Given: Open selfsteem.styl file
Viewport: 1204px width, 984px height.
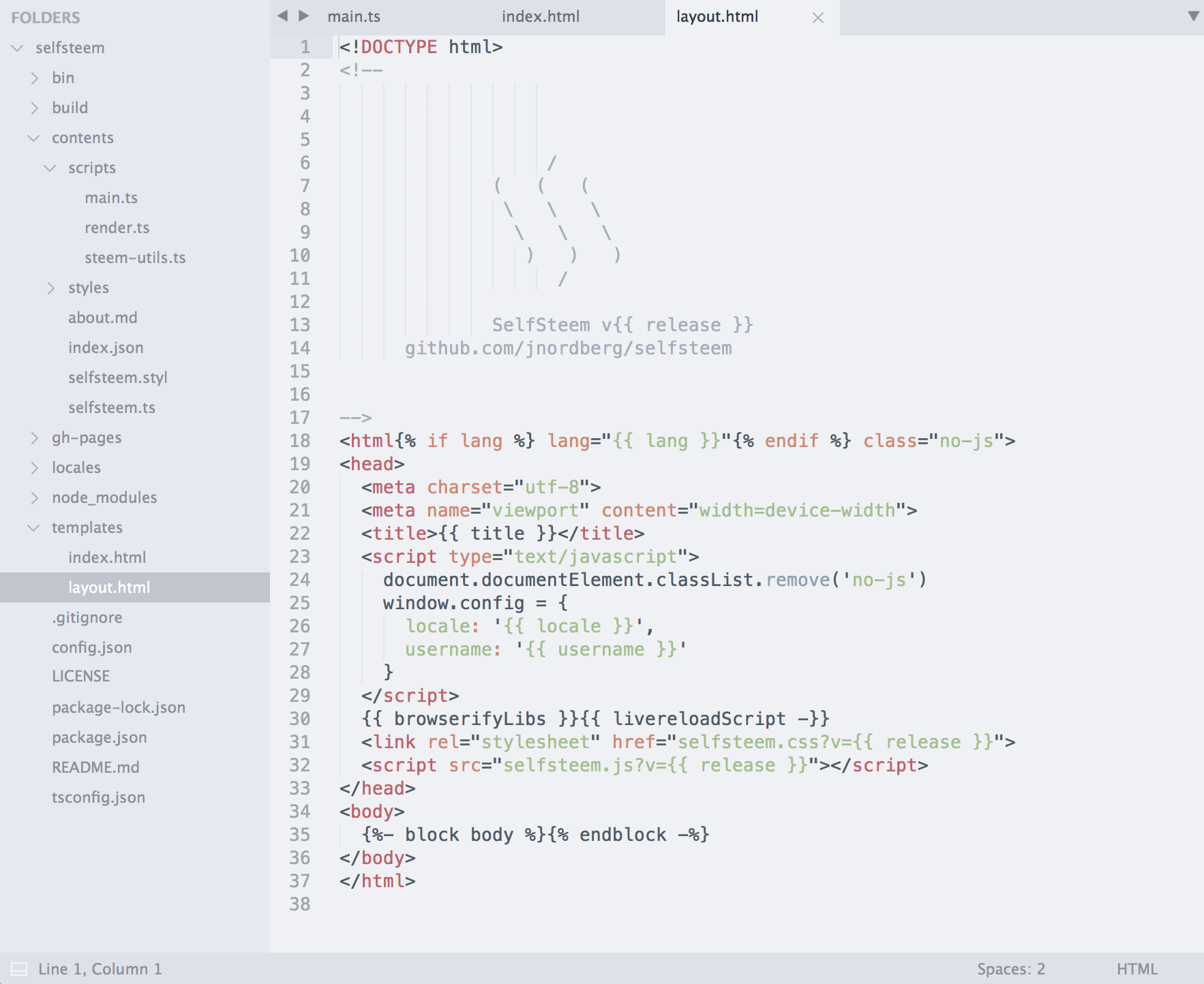Looking at the screenshot, I should click(118, 378).
